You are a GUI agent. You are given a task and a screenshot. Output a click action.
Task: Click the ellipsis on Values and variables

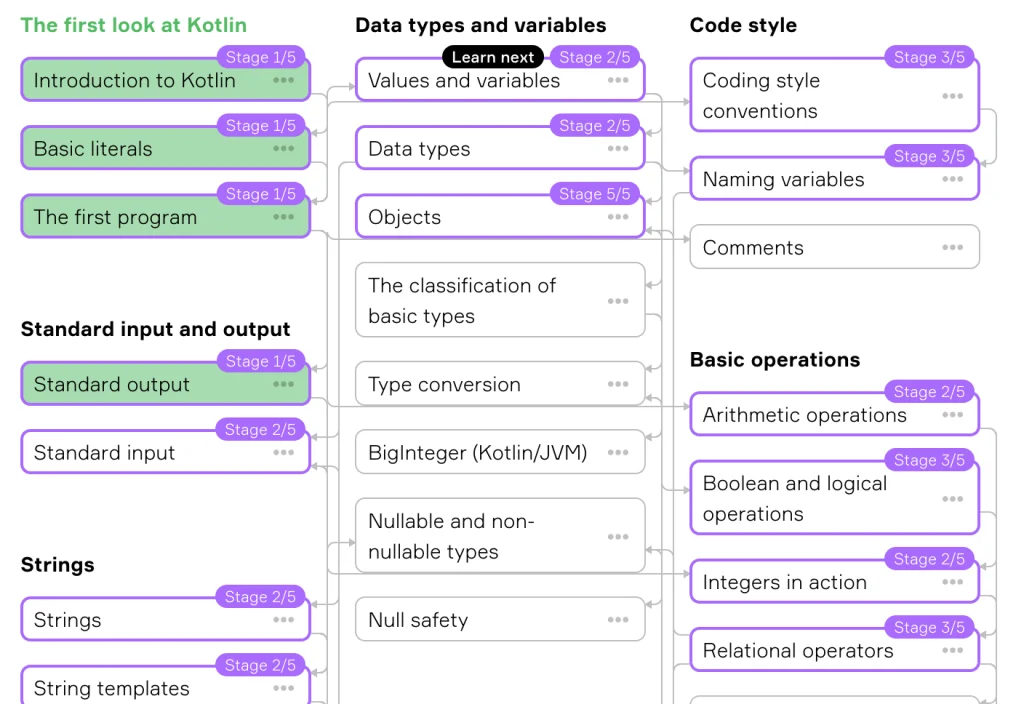(618, 80)
